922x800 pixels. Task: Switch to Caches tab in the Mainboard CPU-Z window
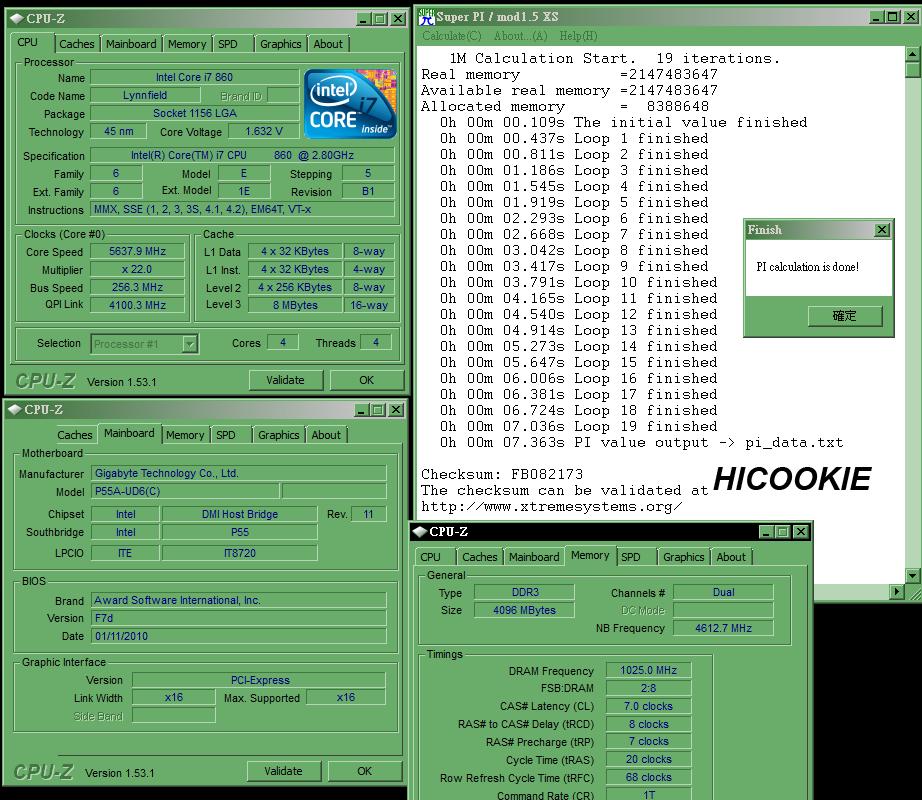pos(75,435)
